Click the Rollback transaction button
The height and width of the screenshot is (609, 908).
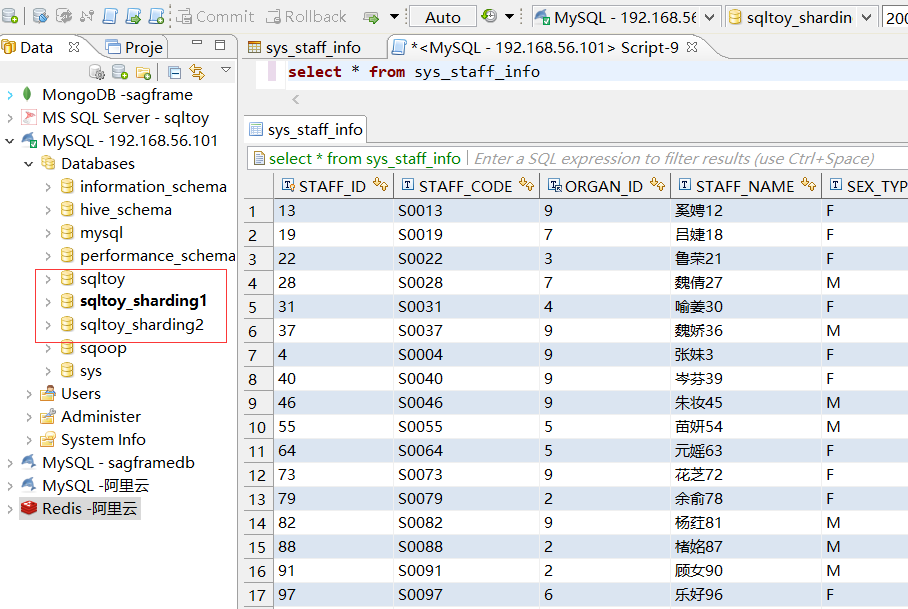pyautogui.click(x=306, y=16)
